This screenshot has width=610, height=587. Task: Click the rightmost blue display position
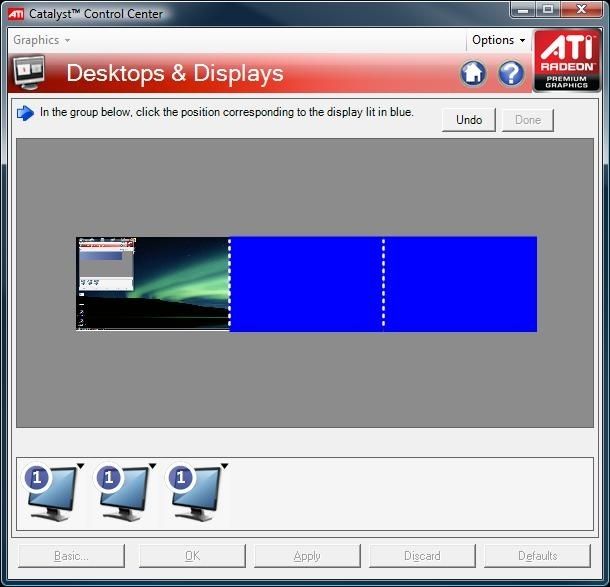click(461, 284)
